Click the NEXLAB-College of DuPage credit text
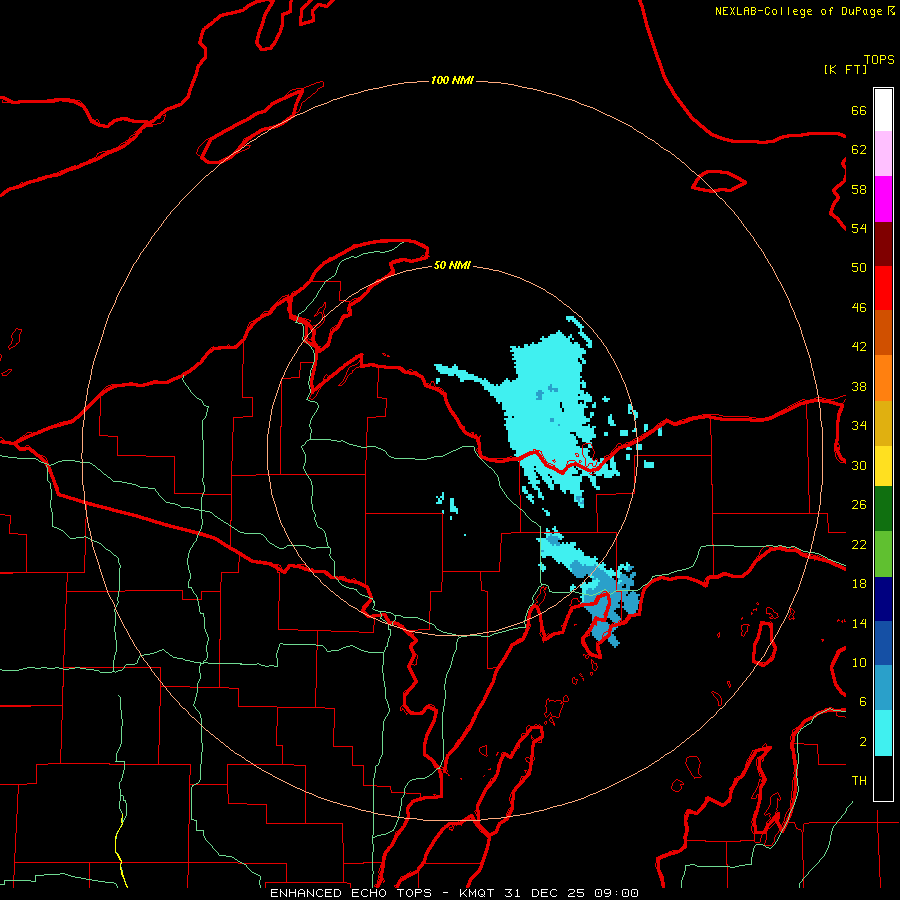The image size is (900, 900). 804,11
